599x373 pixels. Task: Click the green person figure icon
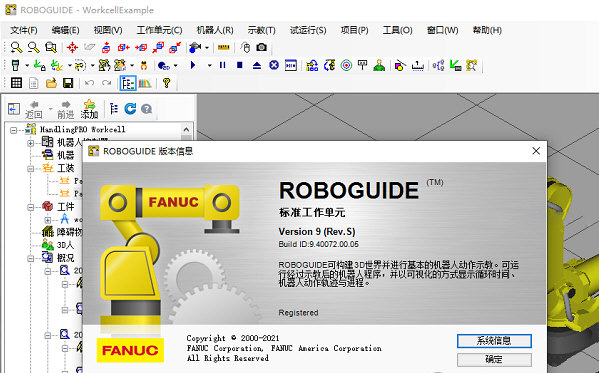click(x=379, y=65)
